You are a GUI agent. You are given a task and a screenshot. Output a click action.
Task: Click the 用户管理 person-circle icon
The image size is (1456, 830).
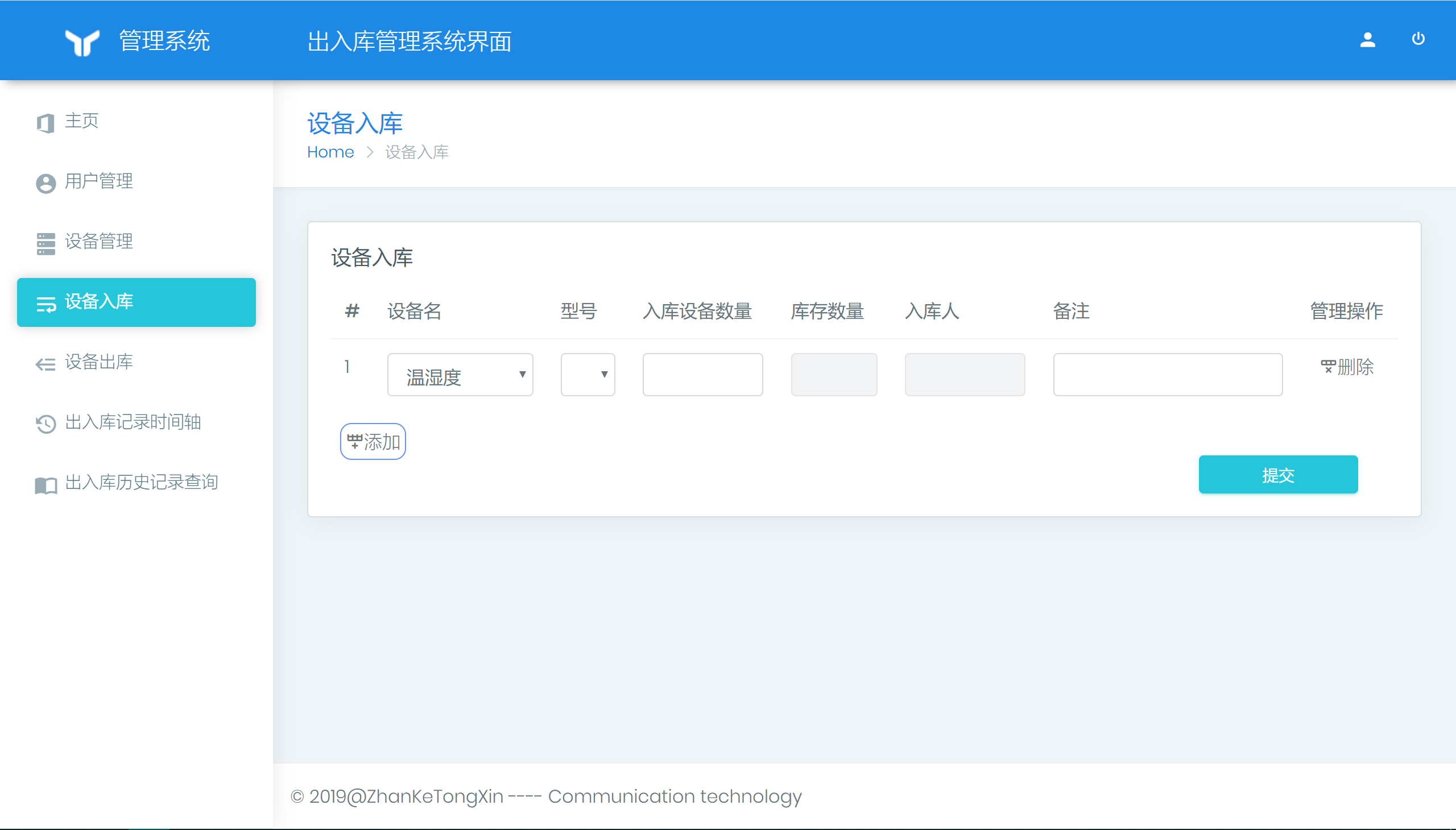[x=45, y=183]
